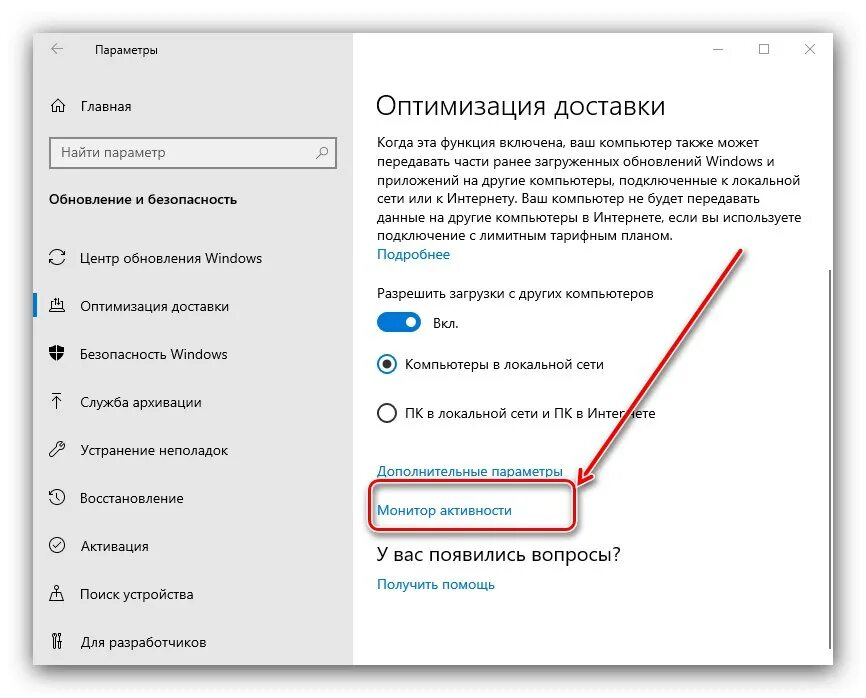The image size is (866, 698).
Task: Toggle off downloads from other PCs switch
Action: (399, 322)
